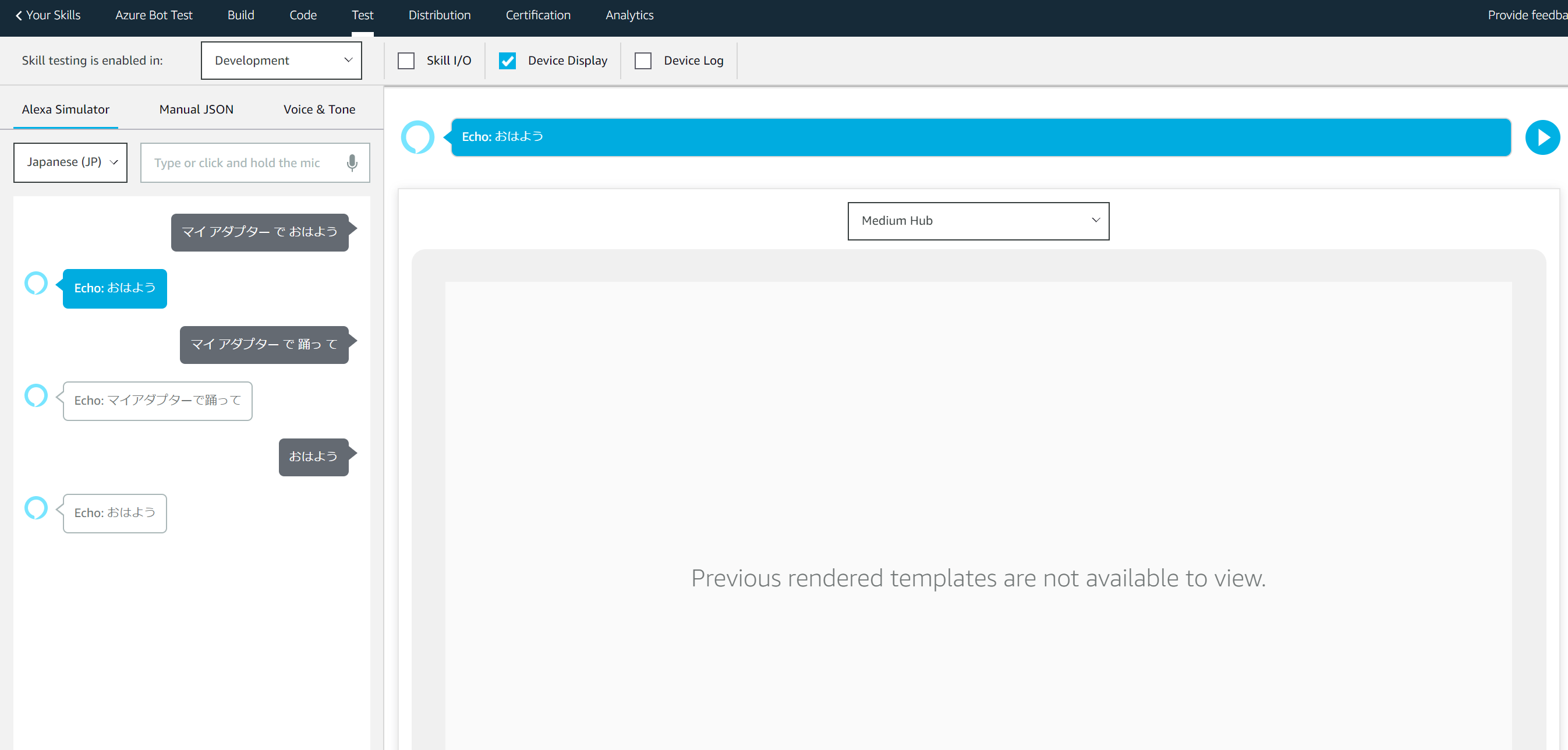Viewport: 1568px width, 750px height.
Task: Switch to the Manual JSON tab
Action: tap(196, 109)
